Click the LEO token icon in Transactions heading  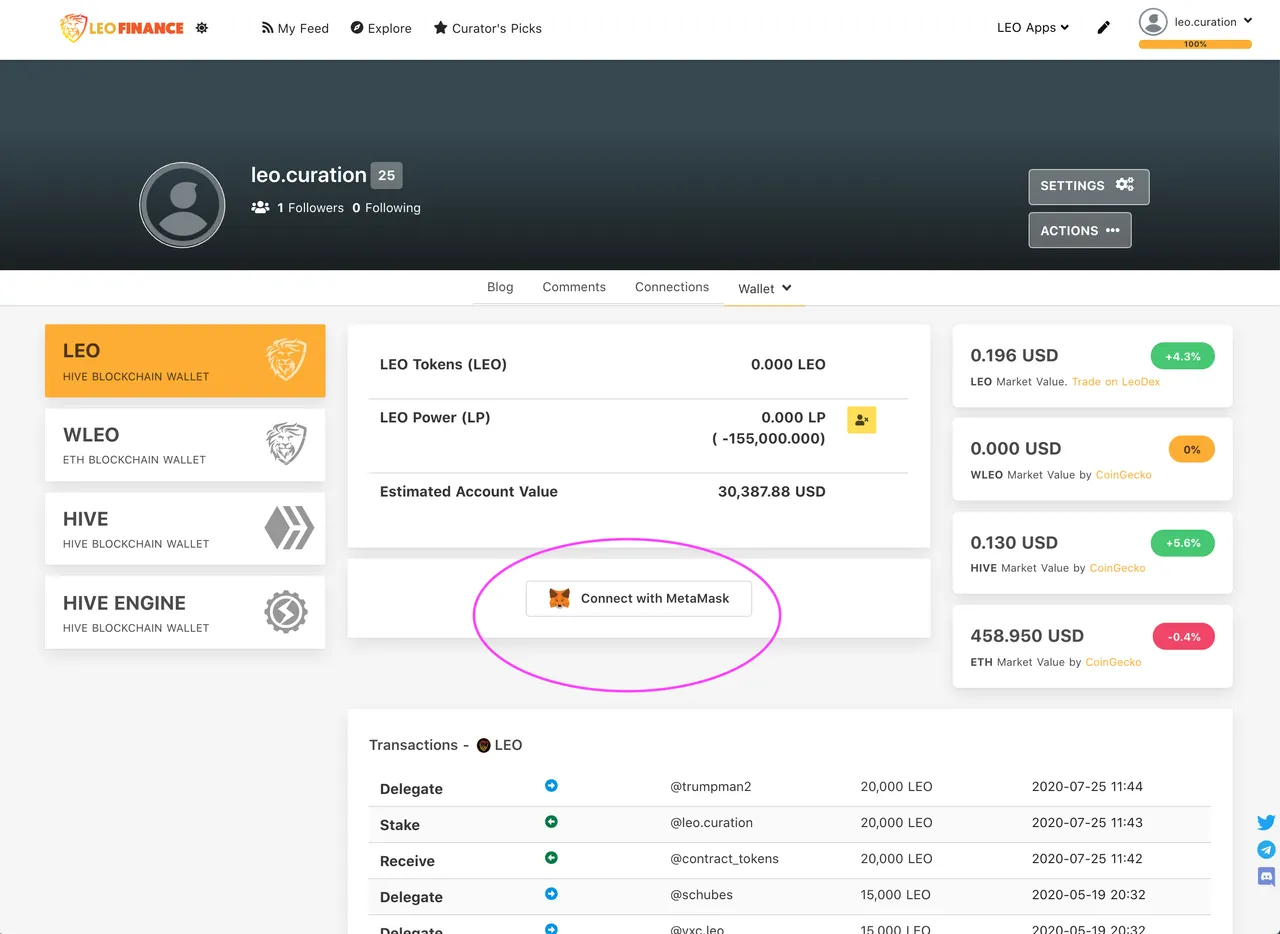click(x=484, y=745)
